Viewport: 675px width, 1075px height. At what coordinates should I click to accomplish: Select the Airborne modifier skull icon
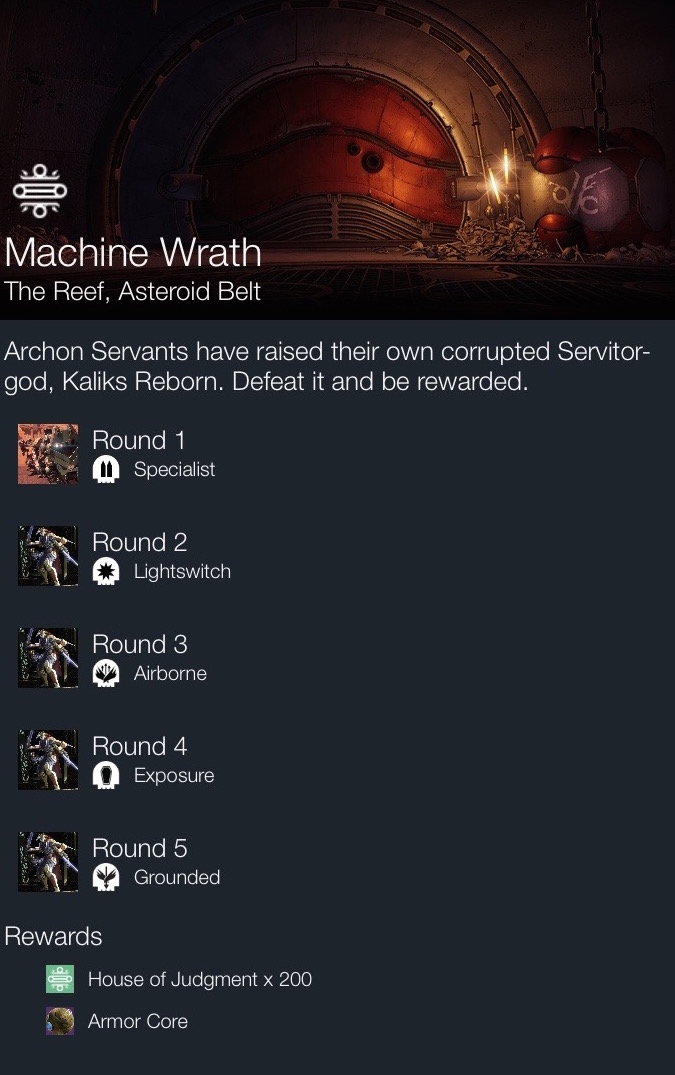coord(106,674)
